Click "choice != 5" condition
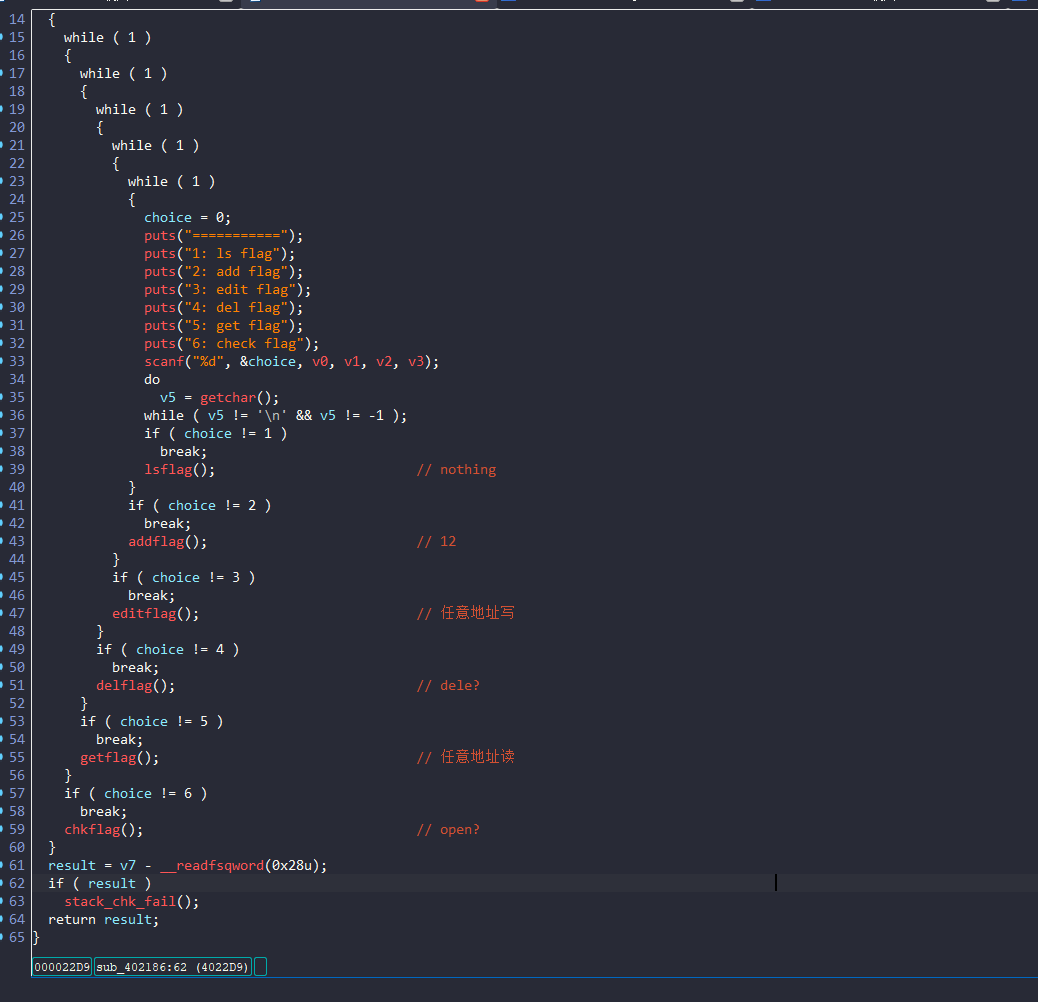This screenshot has width=1038, height=1002. coord(164,721)
